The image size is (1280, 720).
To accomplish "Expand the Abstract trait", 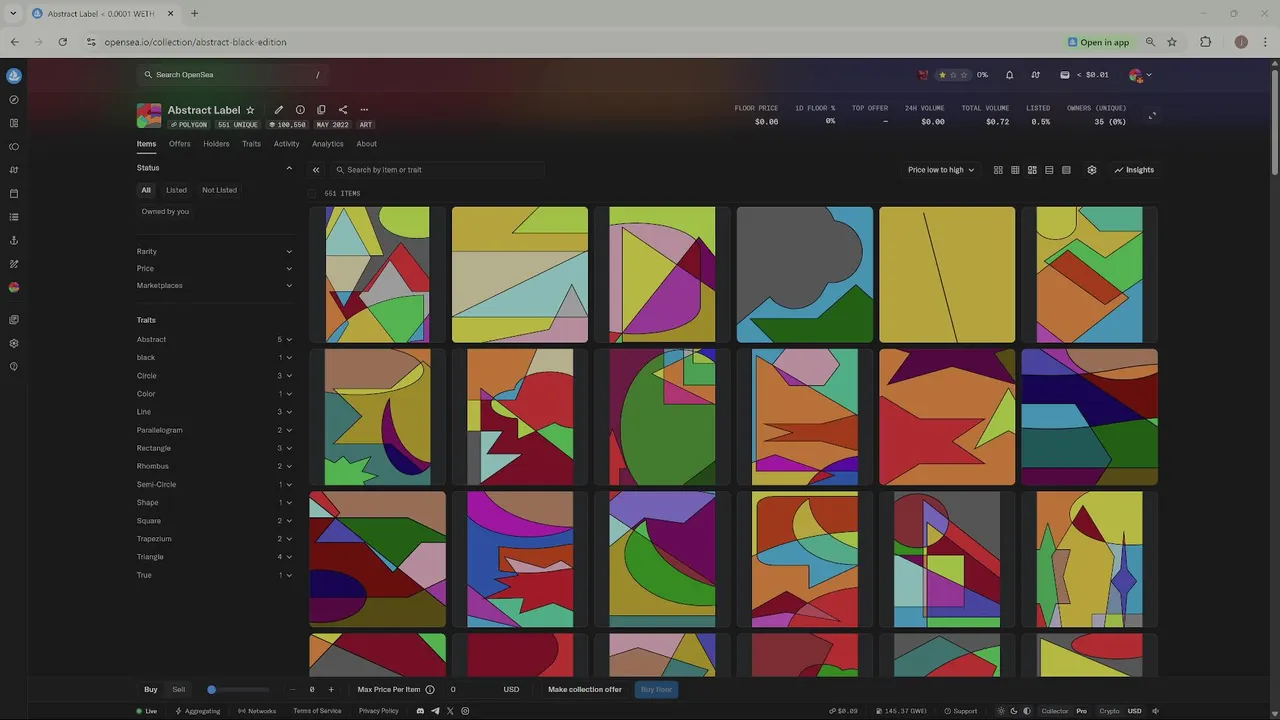I will [215, 339].
